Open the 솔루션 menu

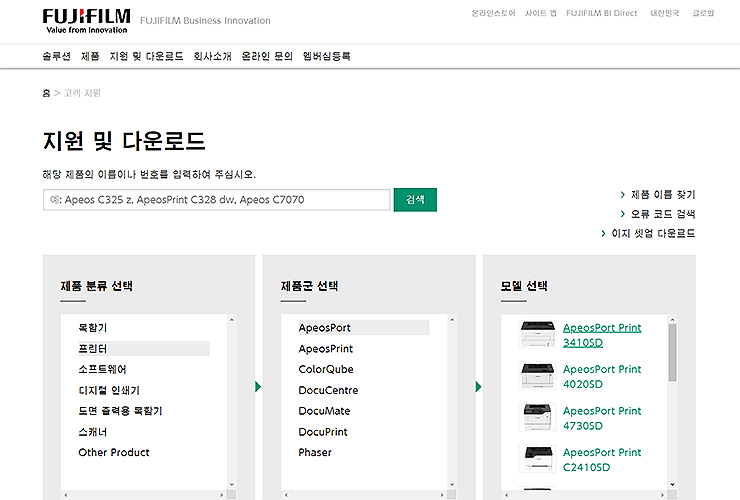click(57, 56)
